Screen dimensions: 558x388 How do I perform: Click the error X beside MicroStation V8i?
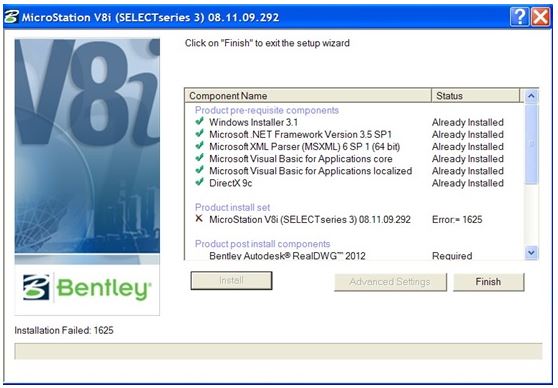coord(199,219)
